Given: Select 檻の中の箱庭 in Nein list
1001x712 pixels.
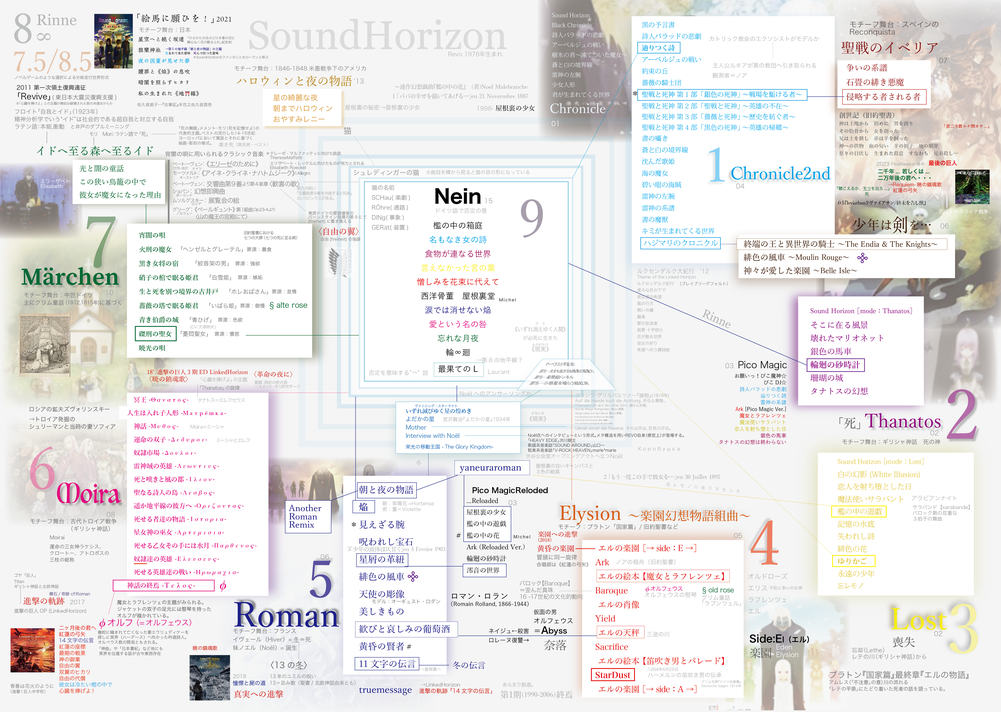Looking at the screenshot, I should [x=457, y=225].
